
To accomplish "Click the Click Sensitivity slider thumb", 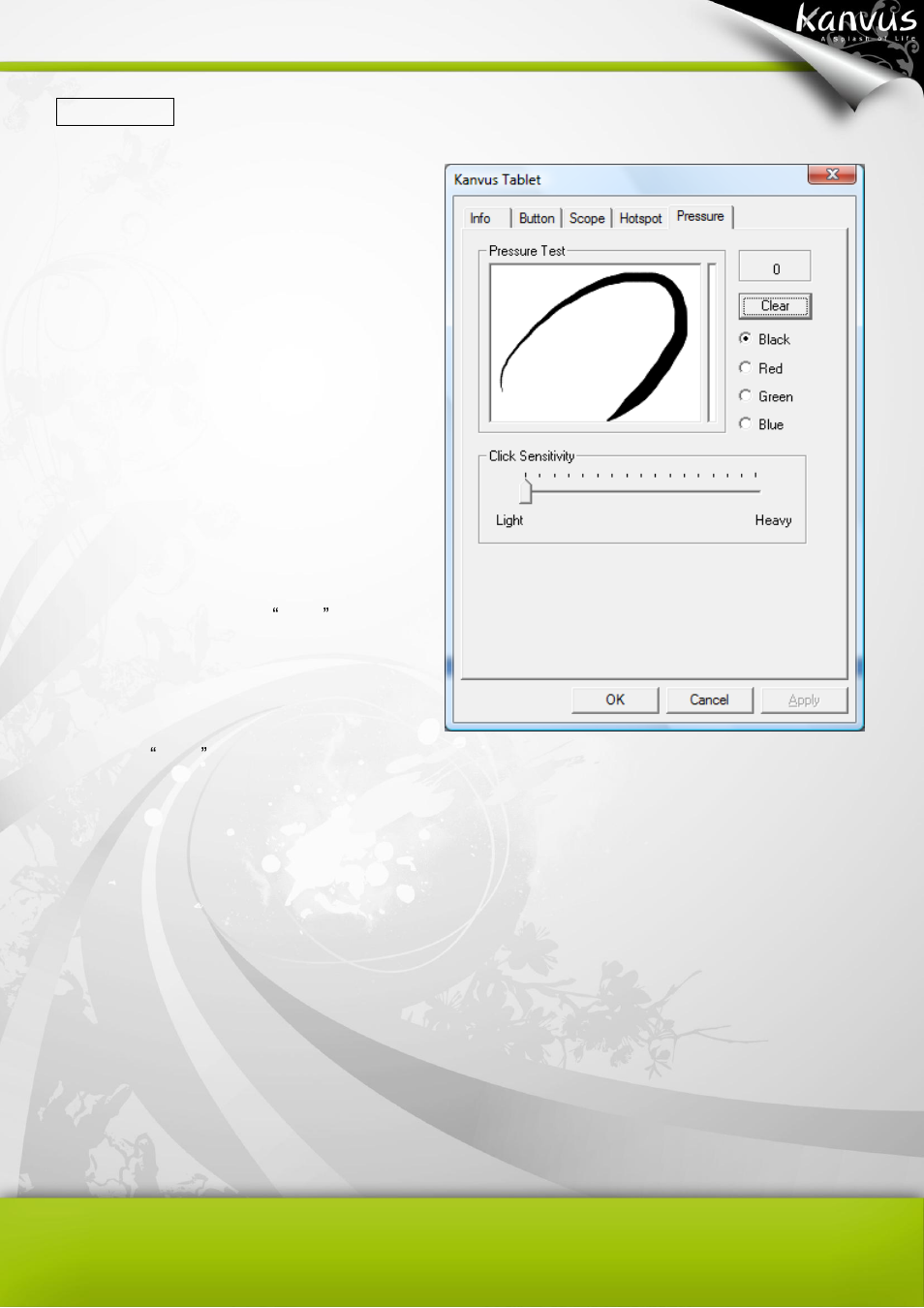I will (526, 492).
